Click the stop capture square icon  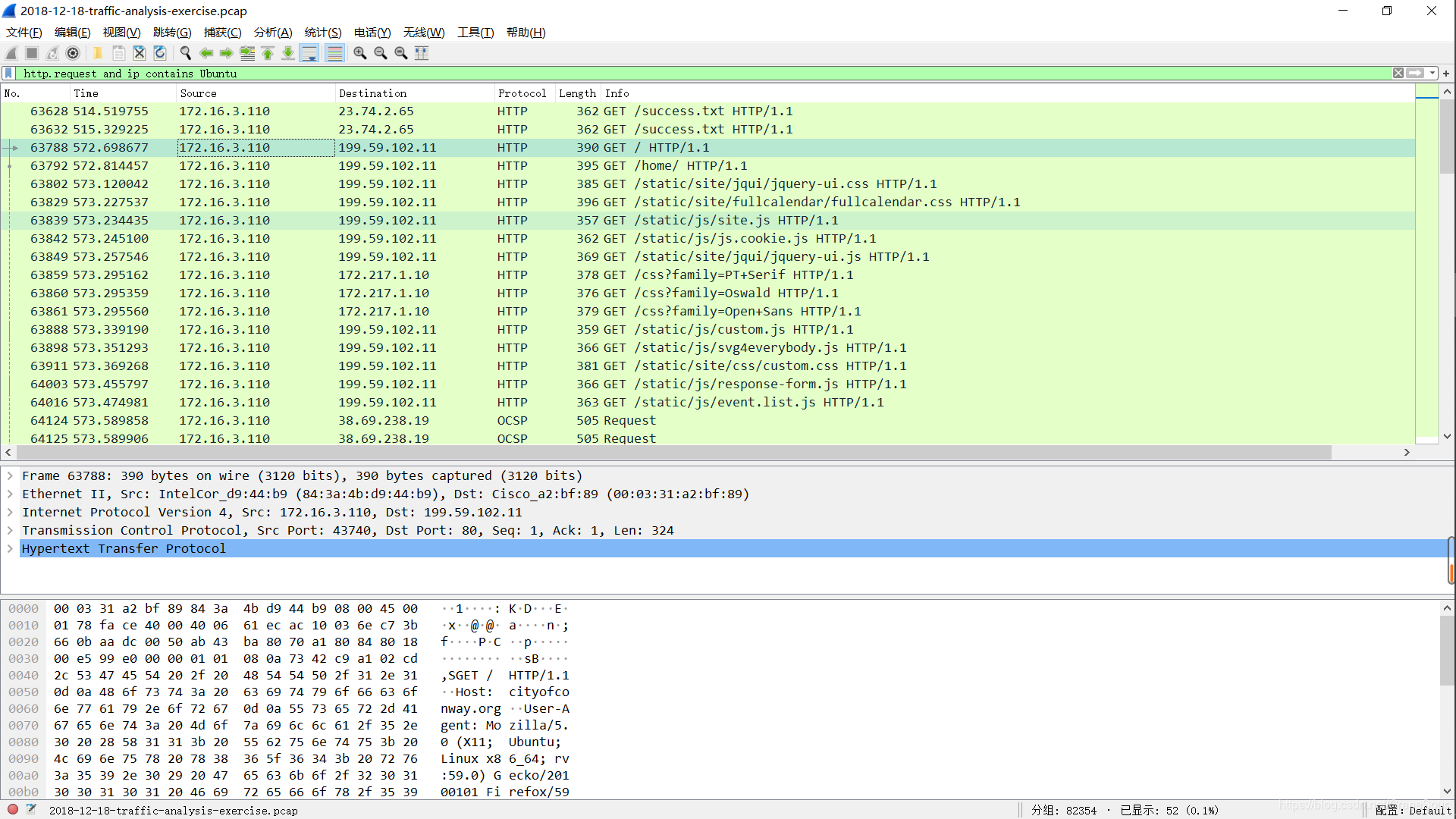(x=32, y=53)
